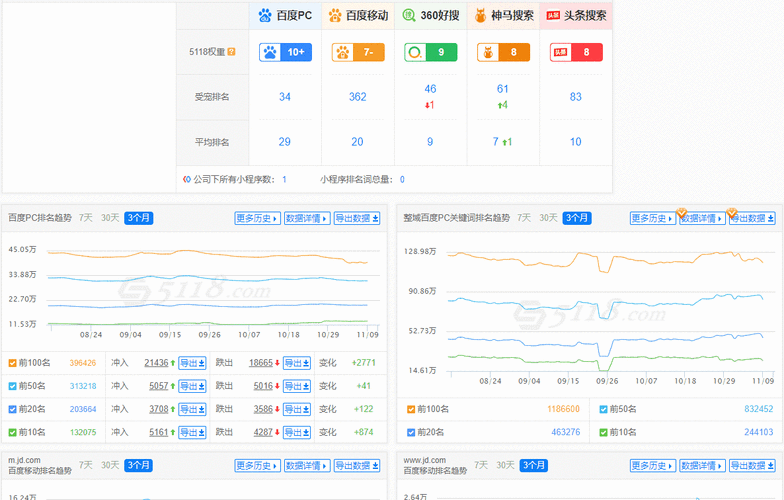Click the Baidu PC 10+ weight badge

point(285,52)
